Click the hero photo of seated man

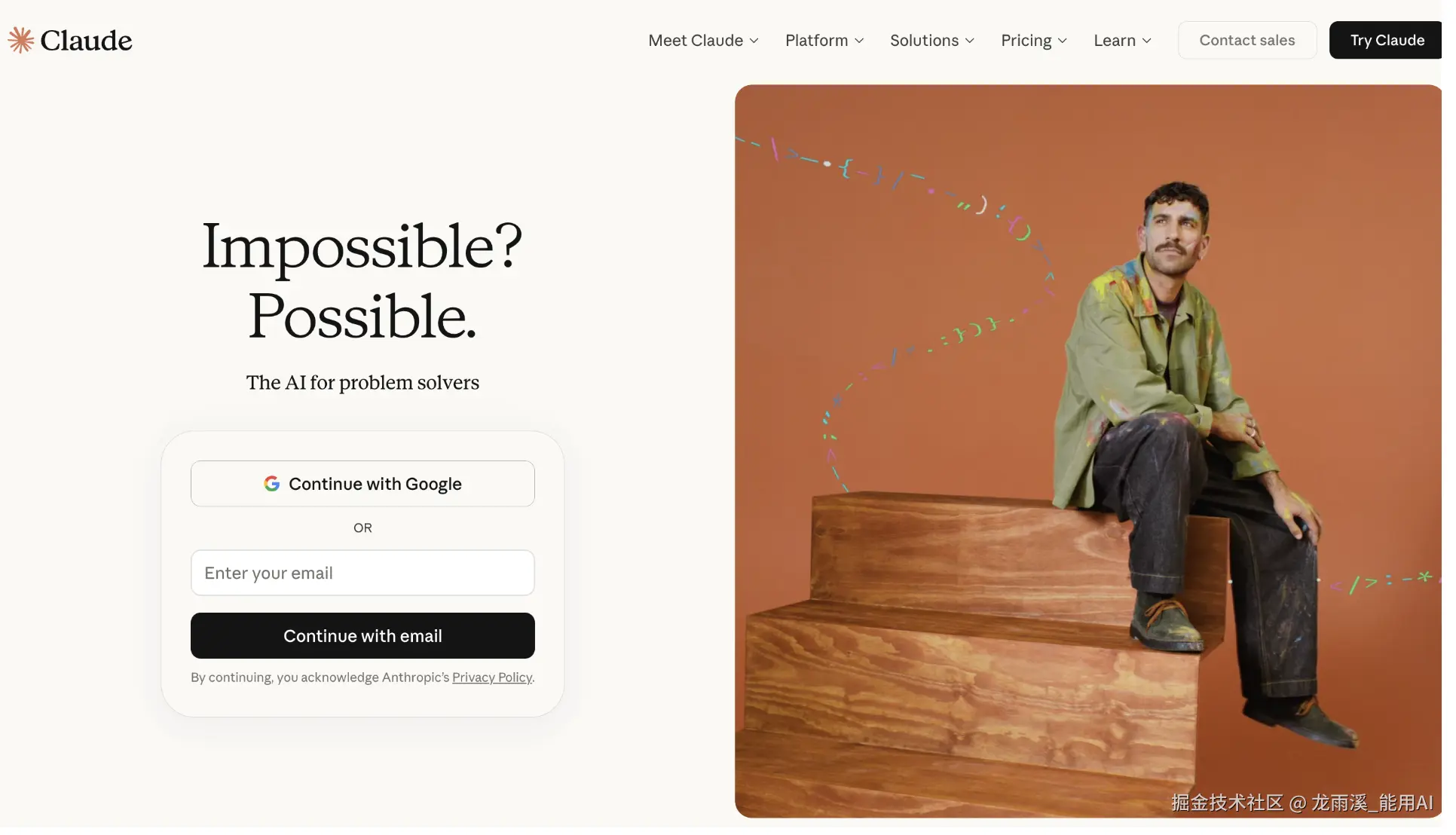coord(1088,451)
